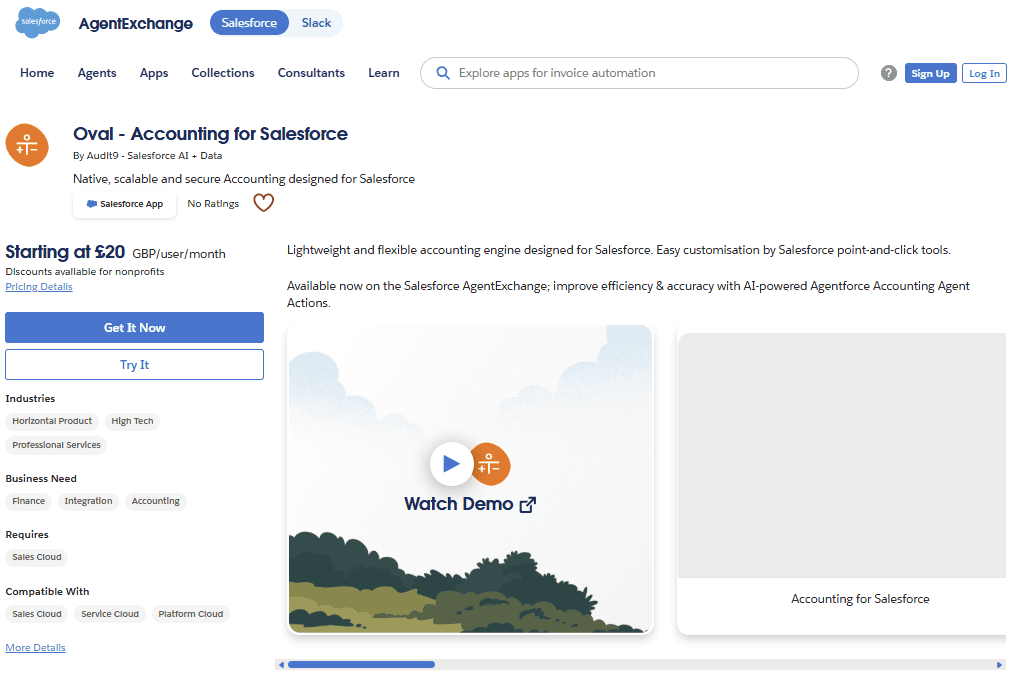Click the Get It Now button

point(134,327)
